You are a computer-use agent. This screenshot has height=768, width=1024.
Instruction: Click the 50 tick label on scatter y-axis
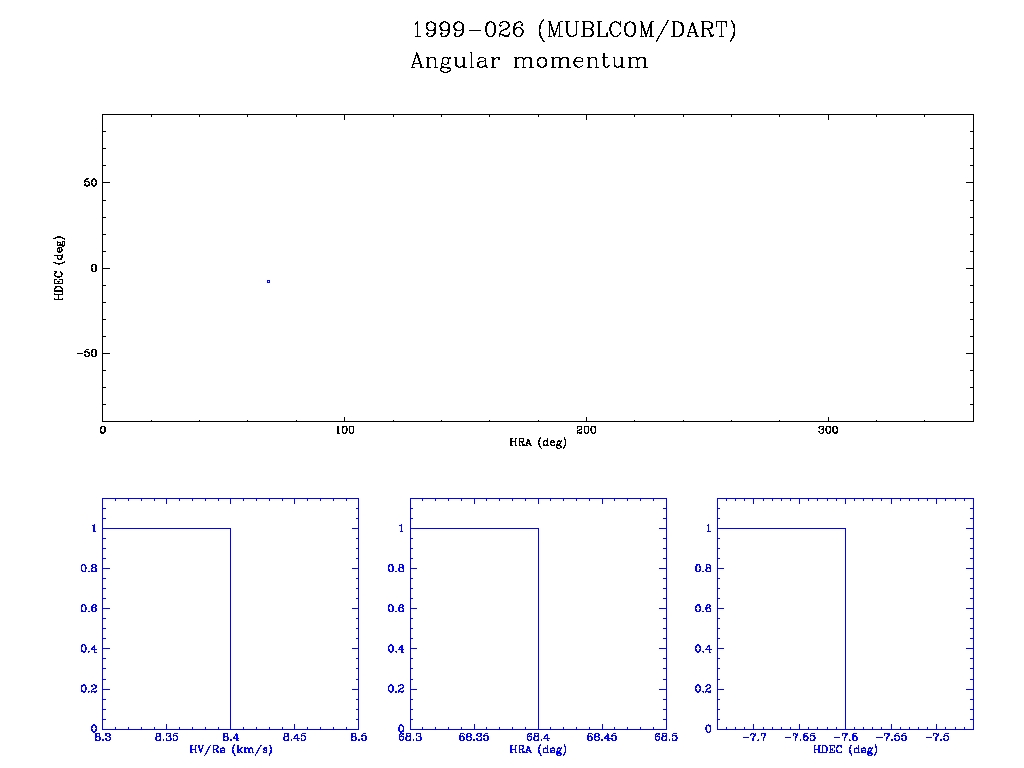tap(88, 183)
